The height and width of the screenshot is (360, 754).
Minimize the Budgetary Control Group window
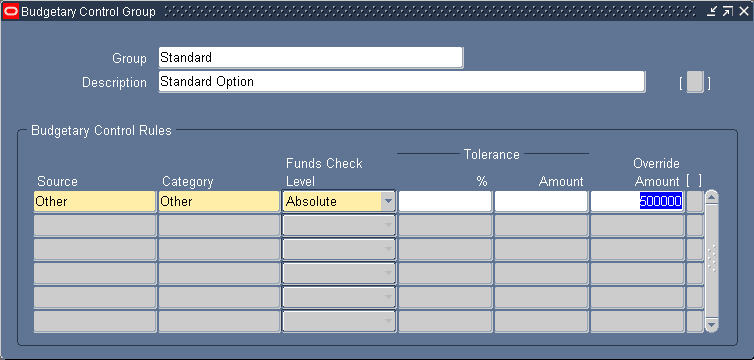point(712,12)
